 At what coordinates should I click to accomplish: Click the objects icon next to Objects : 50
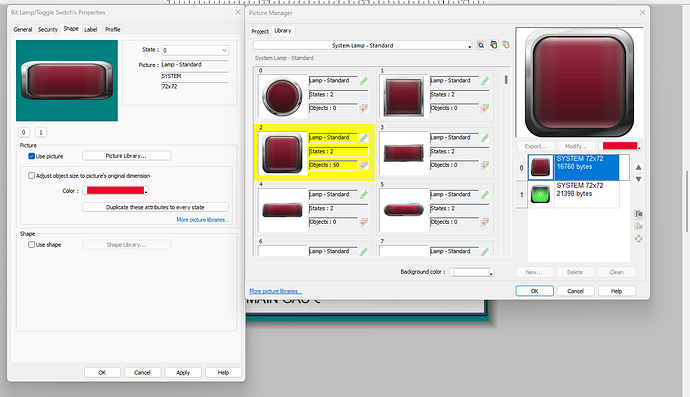[x=363, y=165]
